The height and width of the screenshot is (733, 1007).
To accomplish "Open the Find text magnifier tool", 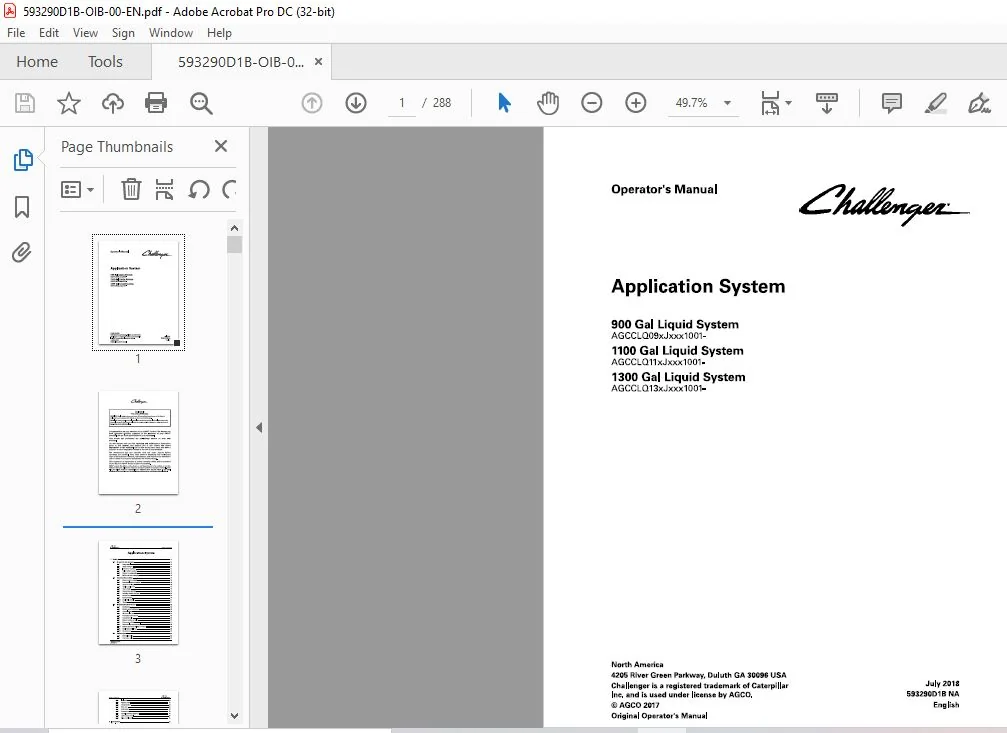I will pyautogui.click(x=201, y=103).
